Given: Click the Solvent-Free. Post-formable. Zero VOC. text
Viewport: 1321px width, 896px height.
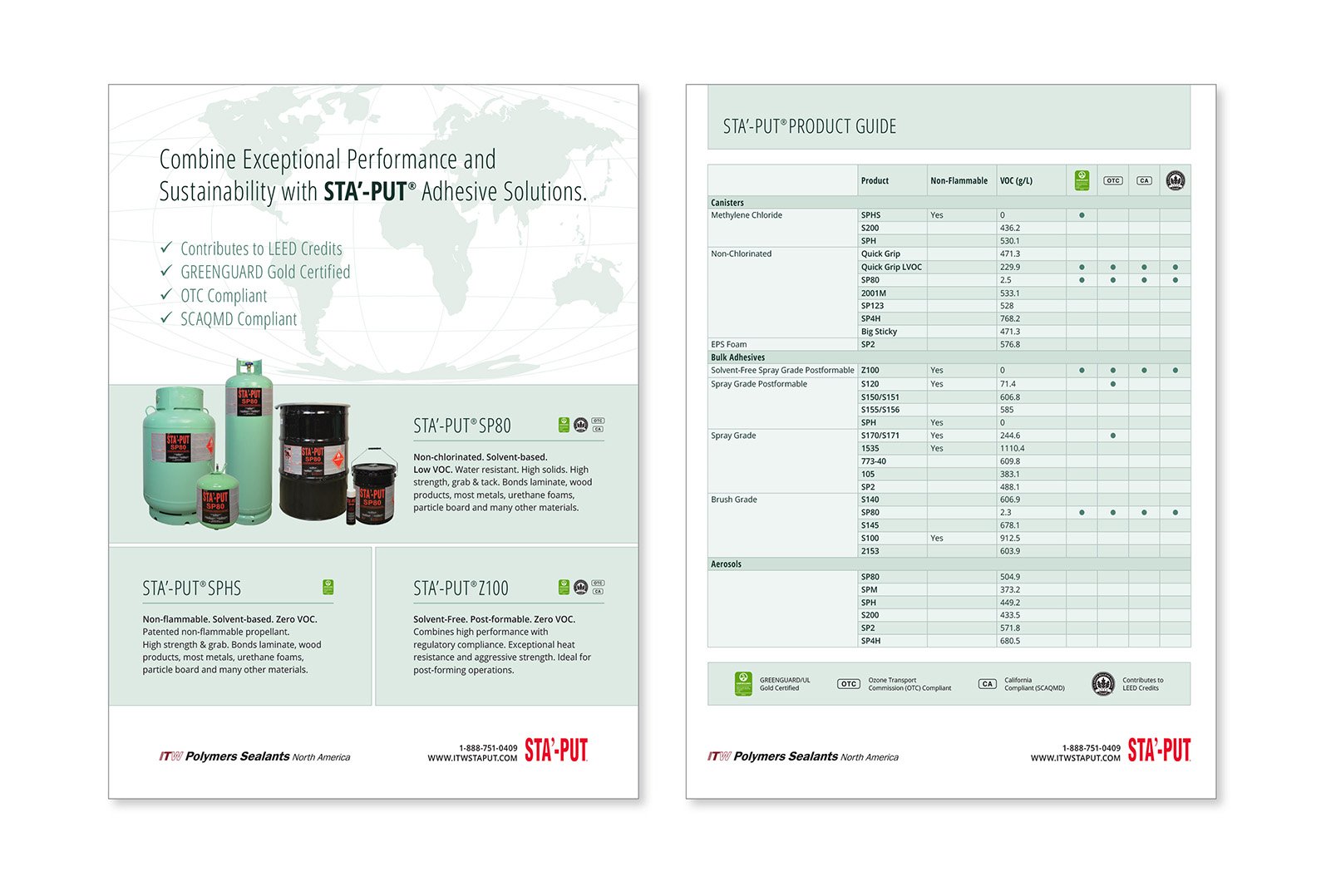Looking at the screenshot, I should pos(494,619).
